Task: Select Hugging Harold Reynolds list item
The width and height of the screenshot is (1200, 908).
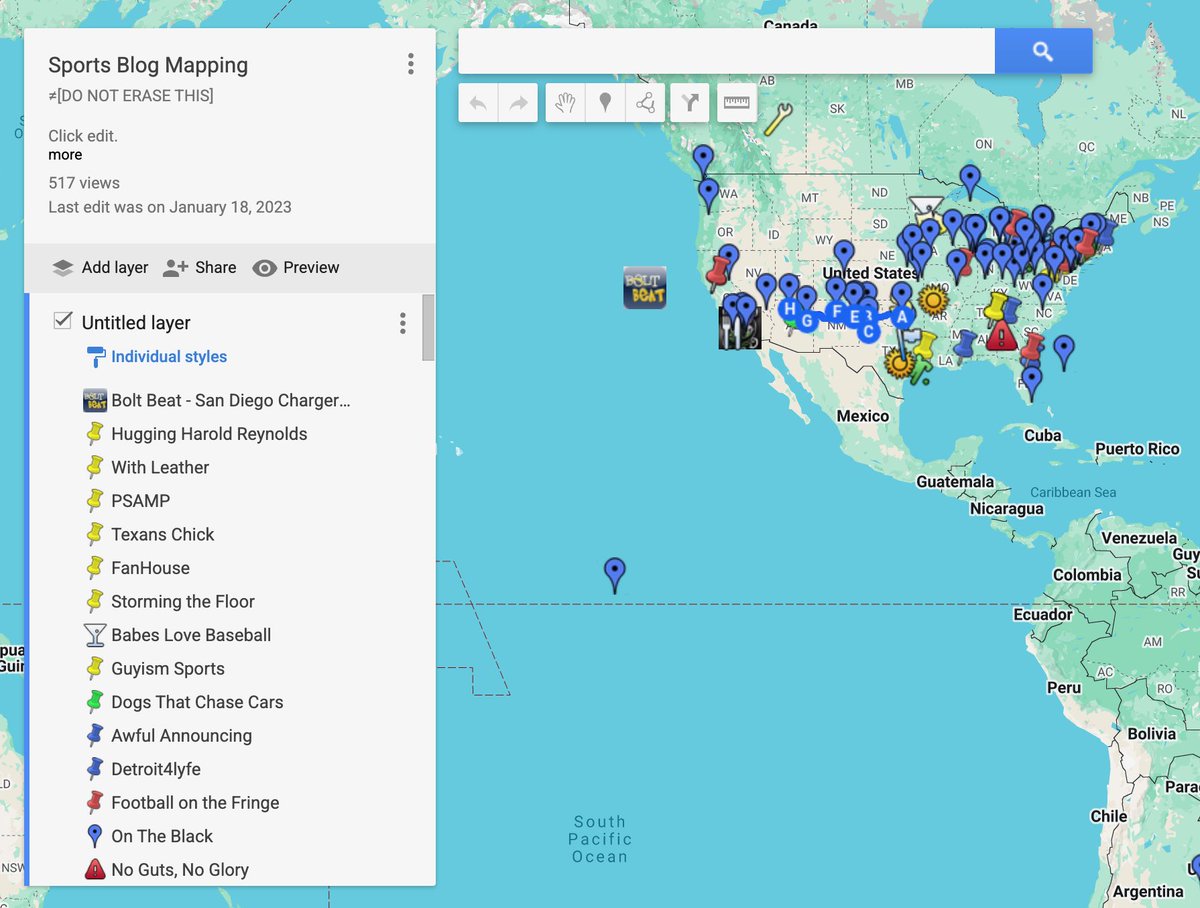Action: point(209,434)
